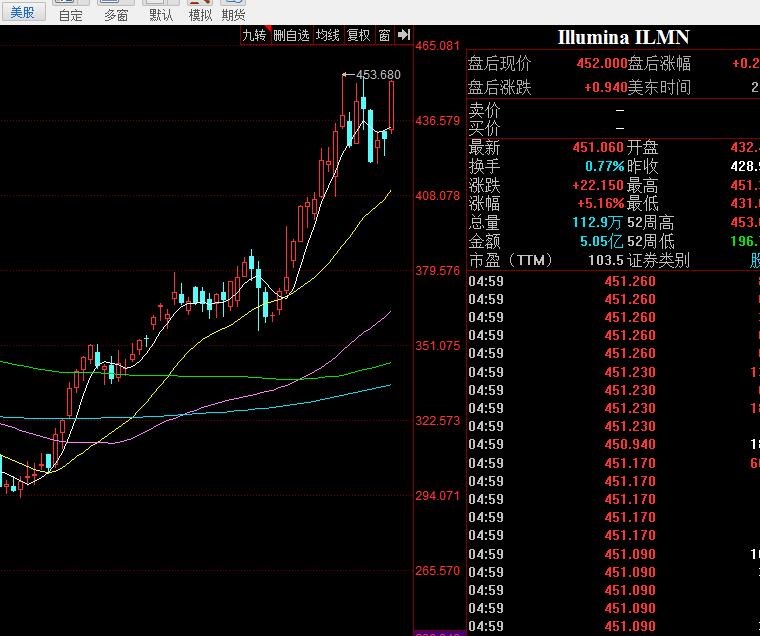Click the 351.075 price axis label

click(x=437, y=346)
